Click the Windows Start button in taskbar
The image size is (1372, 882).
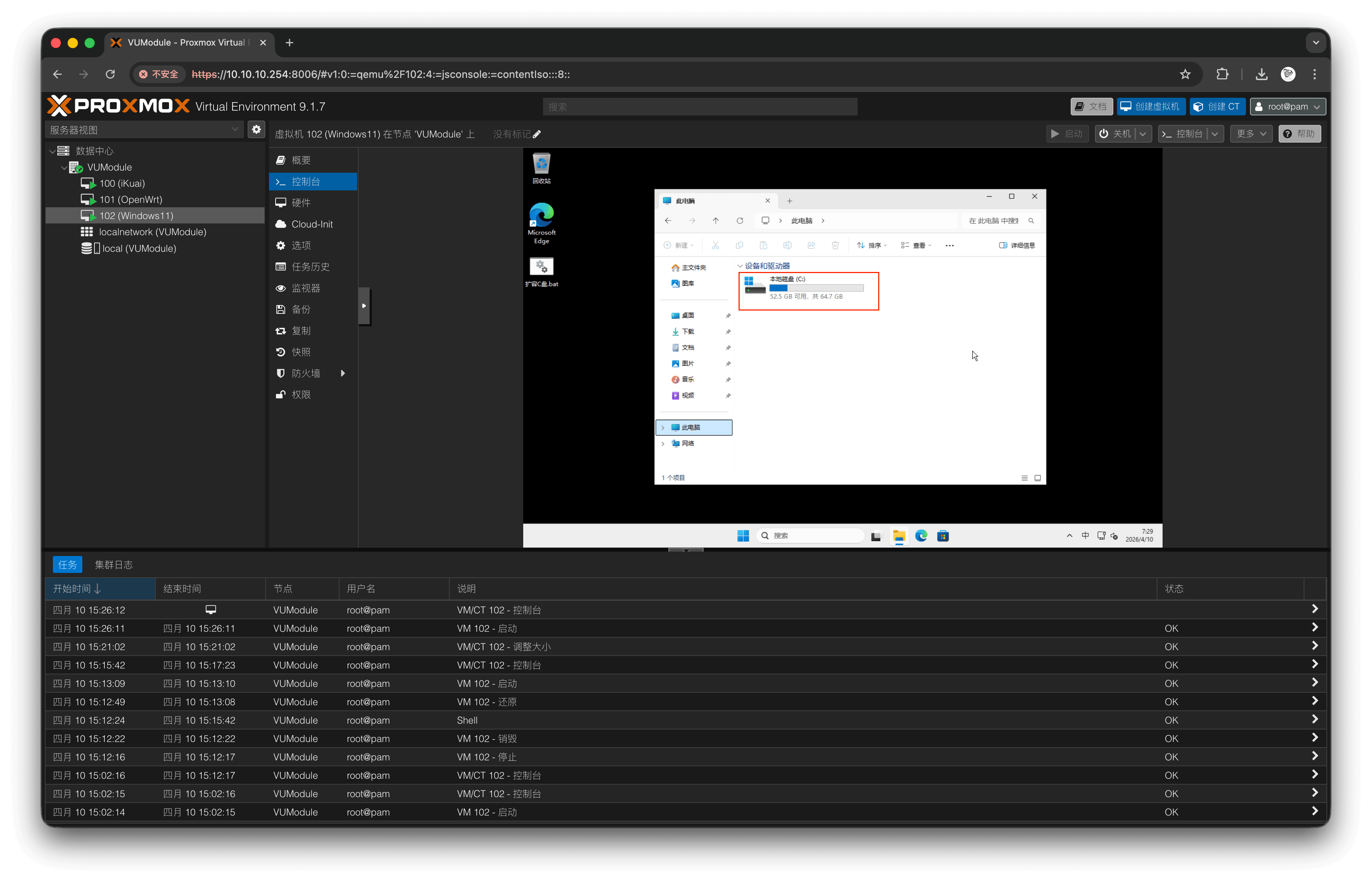coord(743,535)
